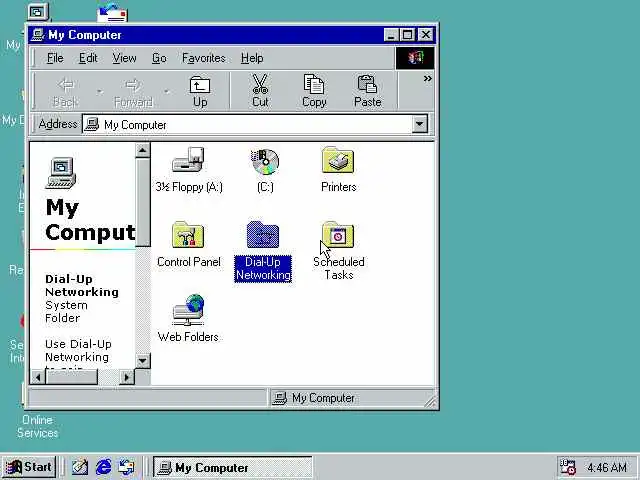The height and width of the screenshot is (480, 640).
Task: Click the desktop icon above the window title bar
Action: pos(38,12)
